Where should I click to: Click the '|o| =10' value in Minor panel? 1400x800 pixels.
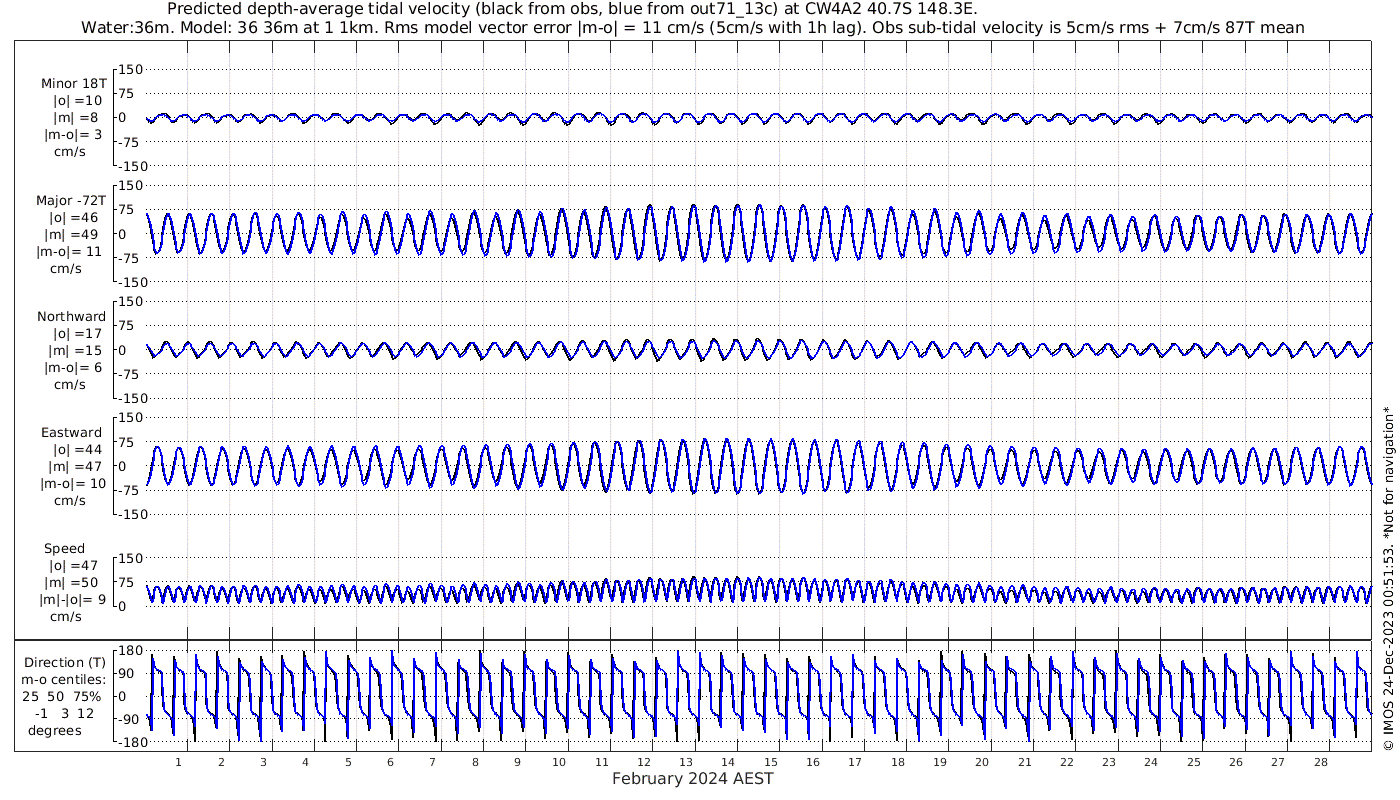point(78,101)
